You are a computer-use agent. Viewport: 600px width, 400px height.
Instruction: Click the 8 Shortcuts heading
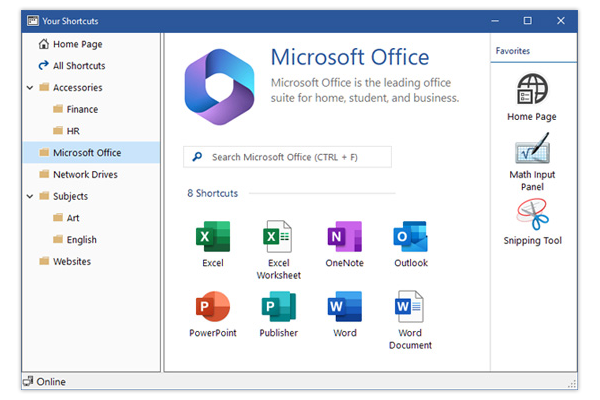[x=213, y=193]
